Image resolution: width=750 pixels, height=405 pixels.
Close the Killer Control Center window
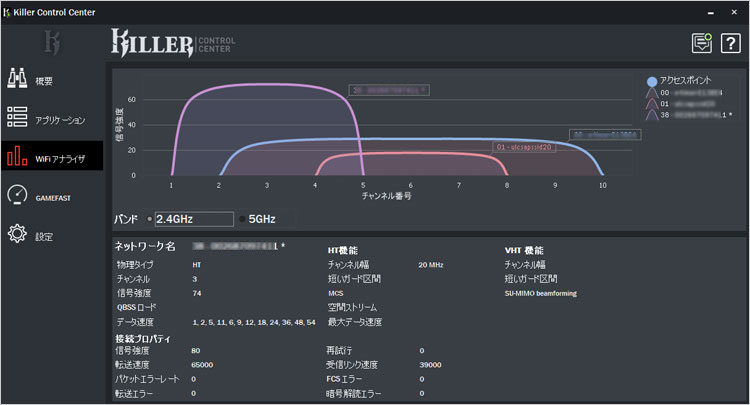[734, 12]
